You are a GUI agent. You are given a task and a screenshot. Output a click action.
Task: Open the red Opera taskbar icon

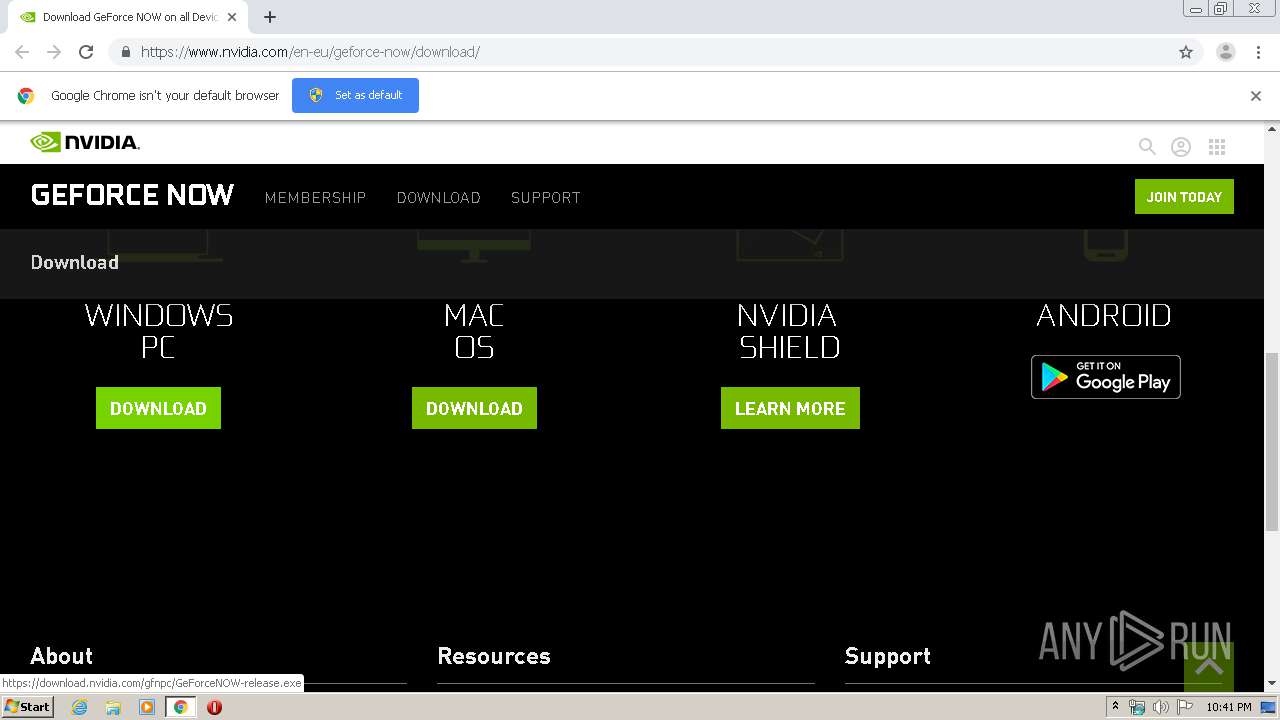214,707
